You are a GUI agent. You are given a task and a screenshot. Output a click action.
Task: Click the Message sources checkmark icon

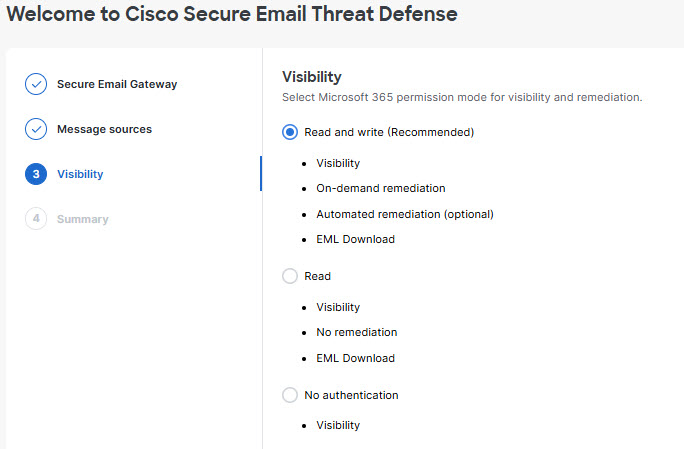[36, 129]
